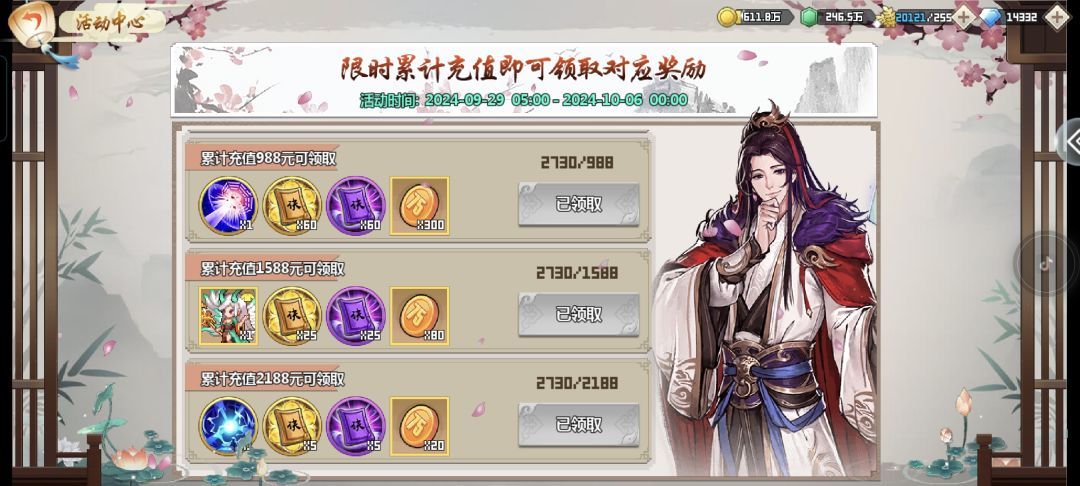Image resolution: width=1080 pixels, height=486 pixels.
Task: Open the gold coin currency icon
Action: pyautogui.click(x=727, y=17)
